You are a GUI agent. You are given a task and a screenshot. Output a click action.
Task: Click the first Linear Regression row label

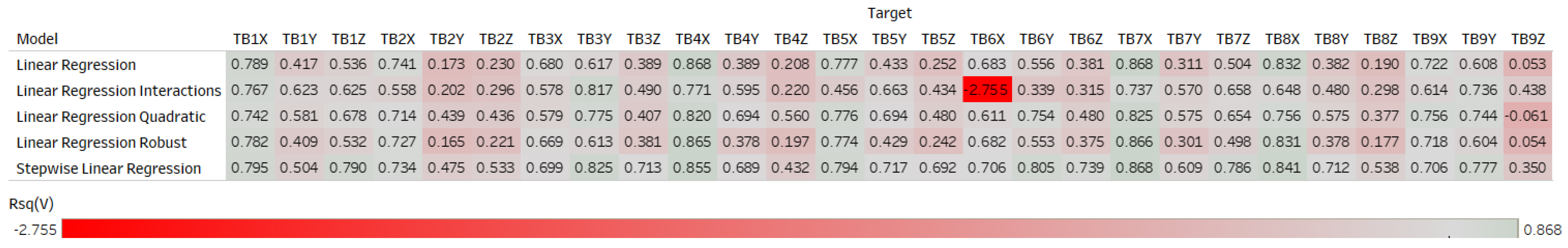pyautogui.click(x=76, y=65)
